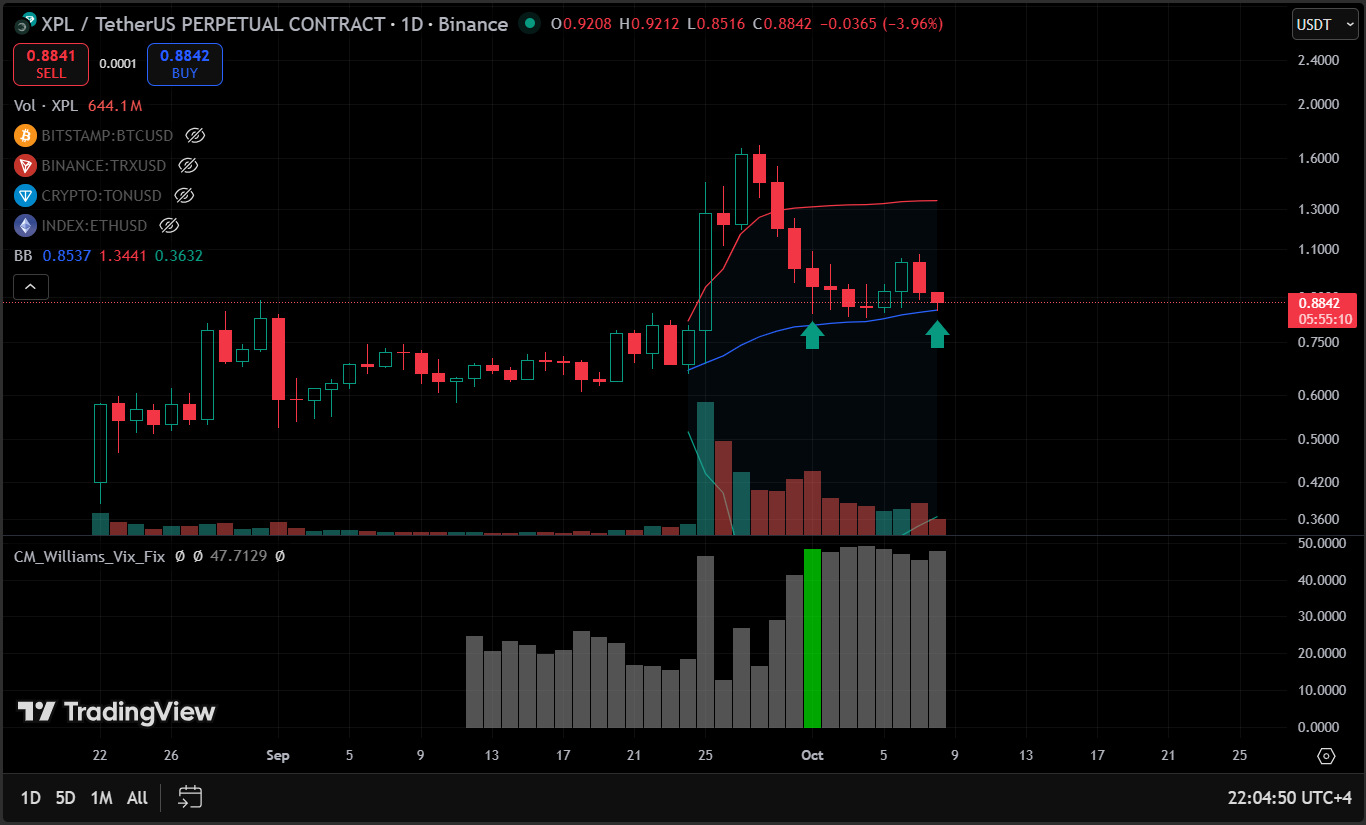
Task: Click the XPL symbol logo icon
Action: [26, 23]
